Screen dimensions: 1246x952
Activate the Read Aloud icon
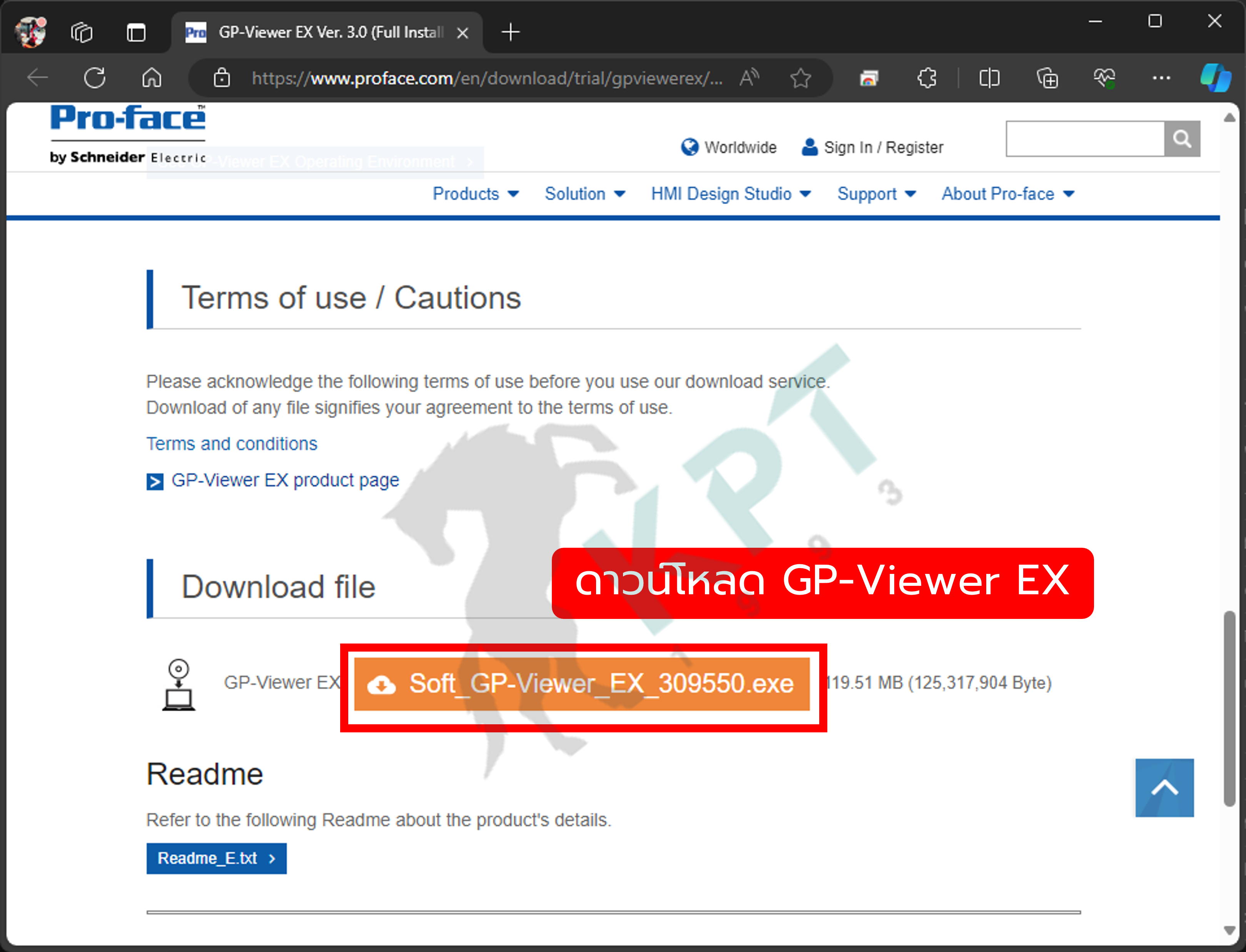point(750,78)
